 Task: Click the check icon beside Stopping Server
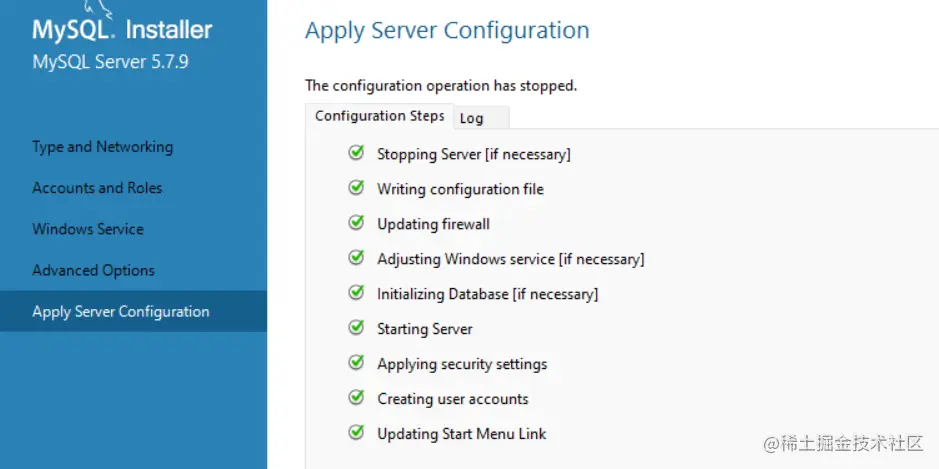pos(356,153)
